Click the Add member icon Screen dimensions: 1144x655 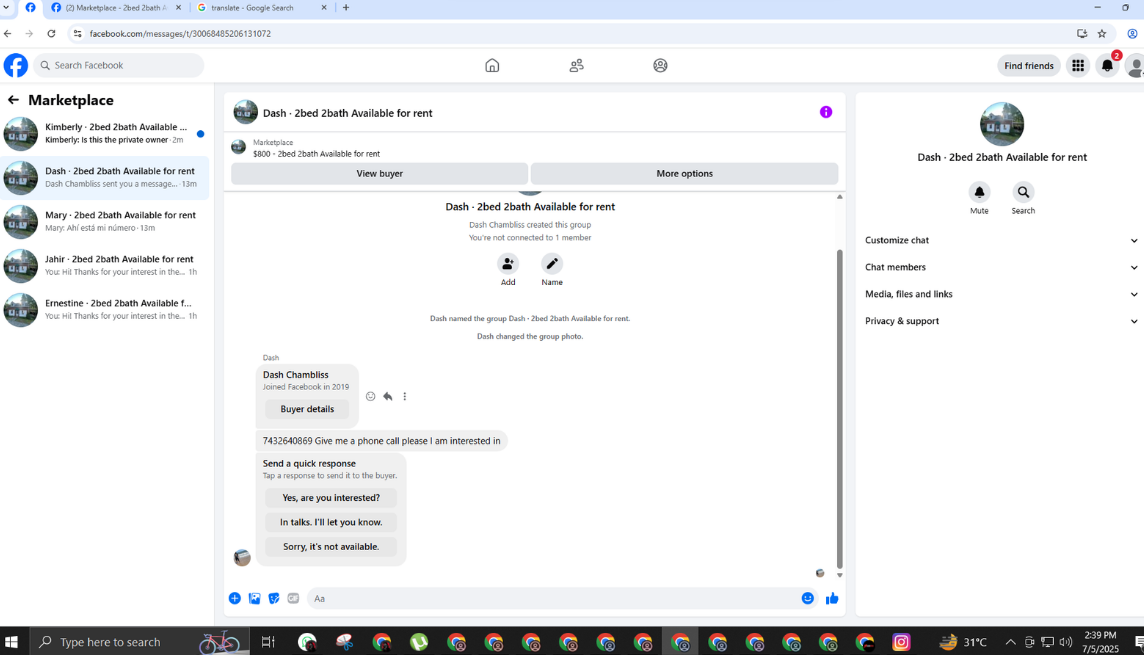click(508, 263)
